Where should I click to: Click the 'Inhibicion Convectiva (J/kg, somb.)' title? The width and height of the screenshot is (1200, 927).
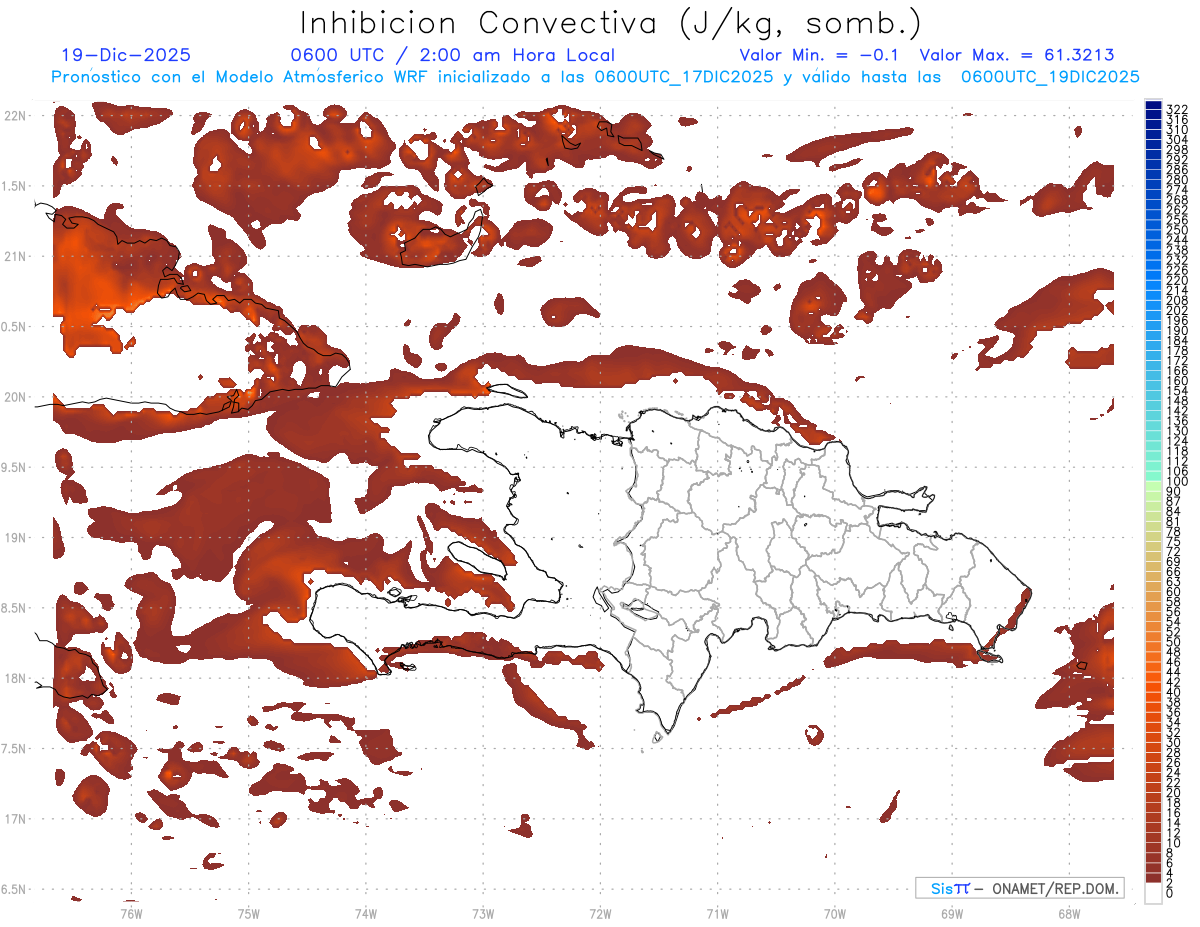[611, 23]
